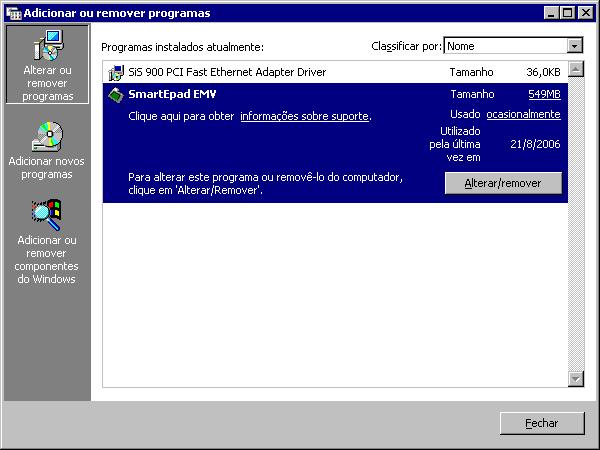Select SiS 900 PCI Fast Ethernet Adapter Driver row
The height and width of the screenshot is (450, 600).
335,72
